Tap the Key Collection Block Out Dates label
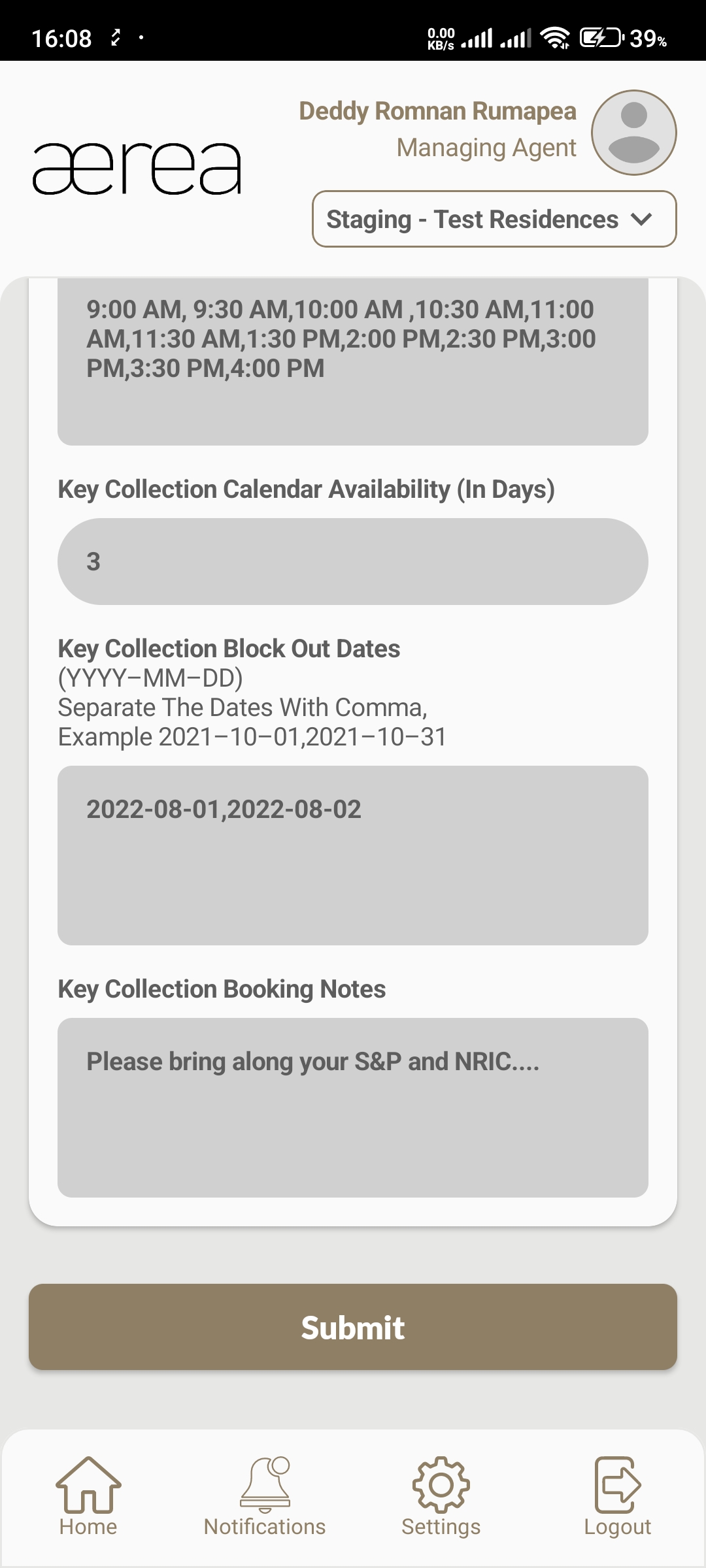The width and height of the screenshot is (706, 1568). 229,649
